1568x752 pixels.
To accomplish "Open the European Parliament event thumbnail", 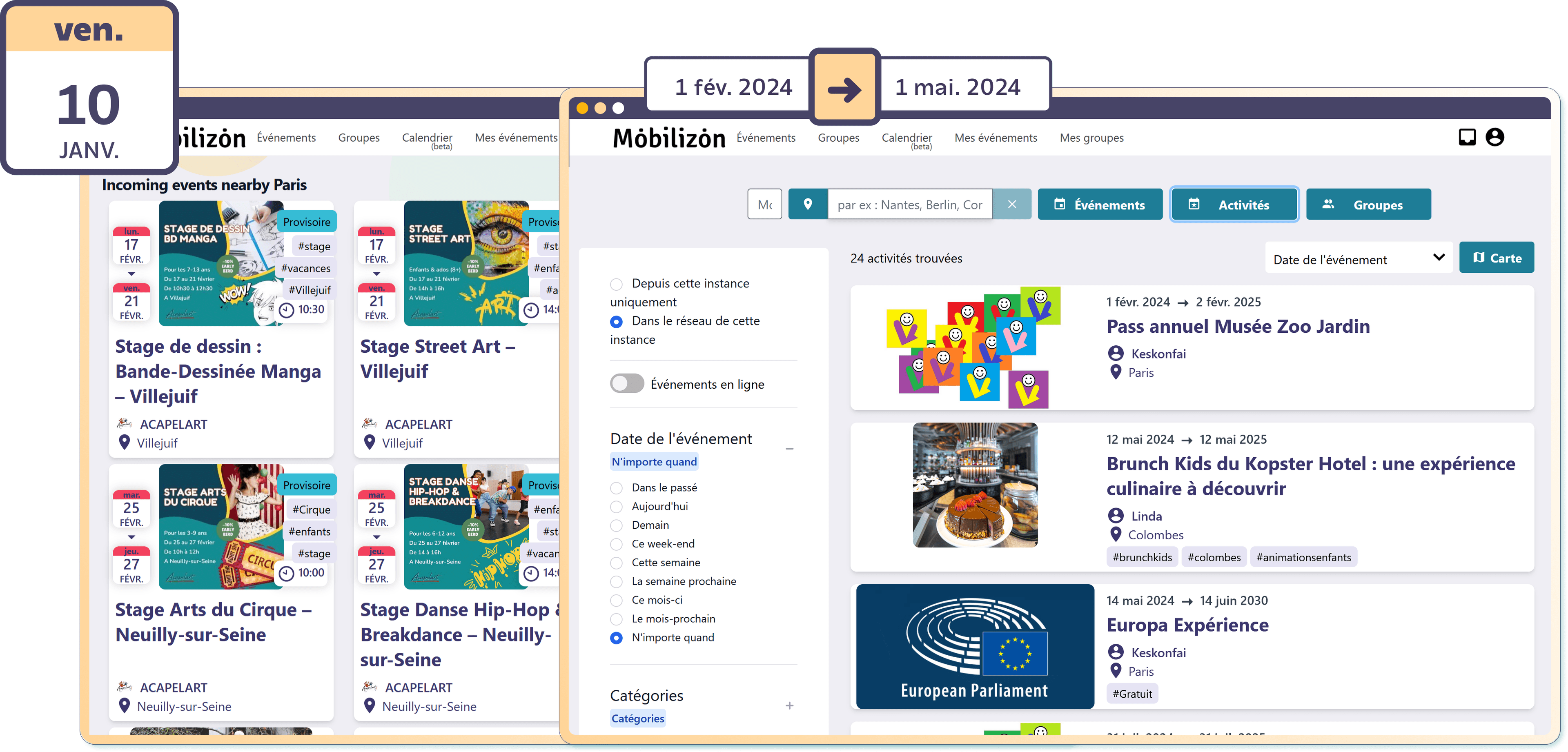I will (975, 646).
